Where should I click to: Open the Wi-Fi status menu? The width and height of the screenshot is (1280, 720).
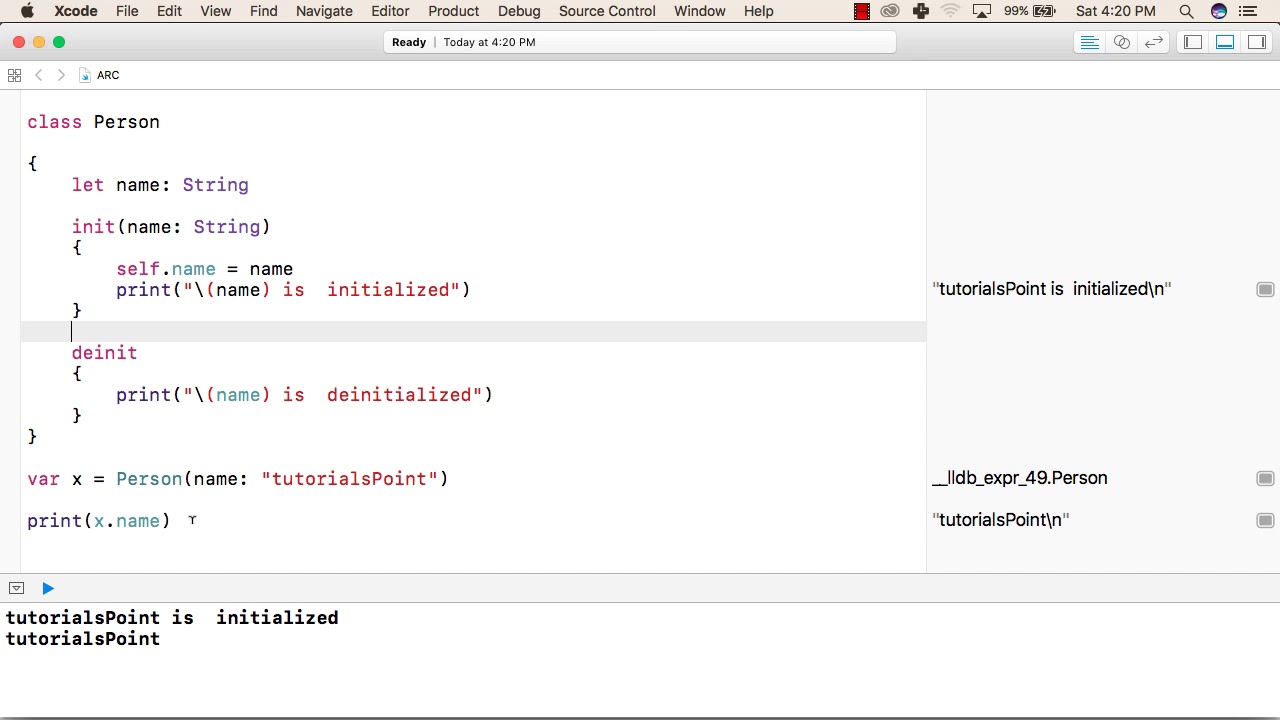coord(950,11)
